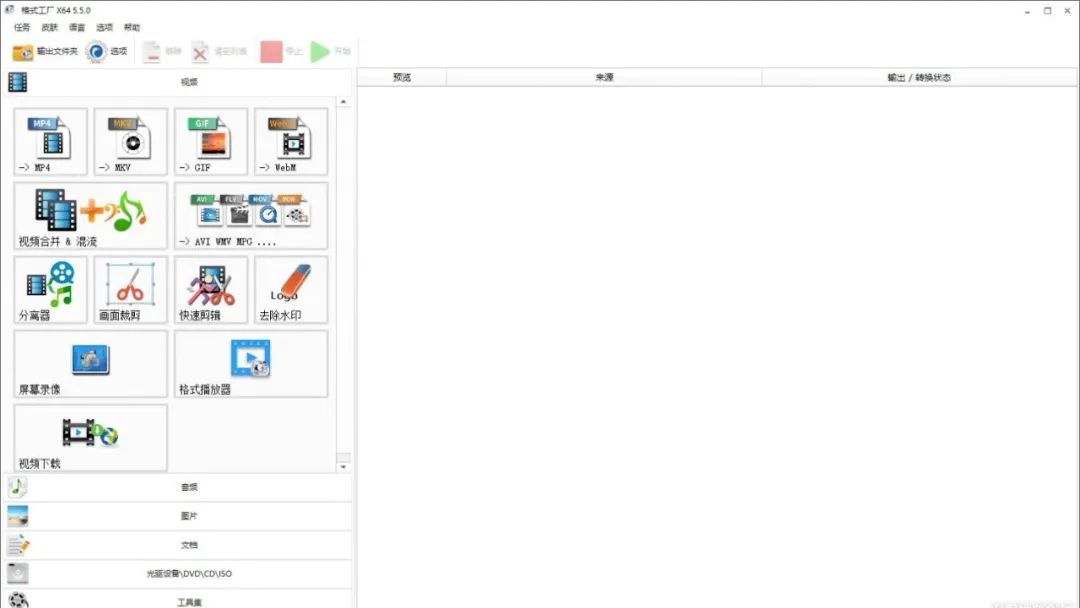Click the video panel scrollbar down arrow
Viewport: 1080px width, 608px height.
pyautogui.click(x=343, y=467)
